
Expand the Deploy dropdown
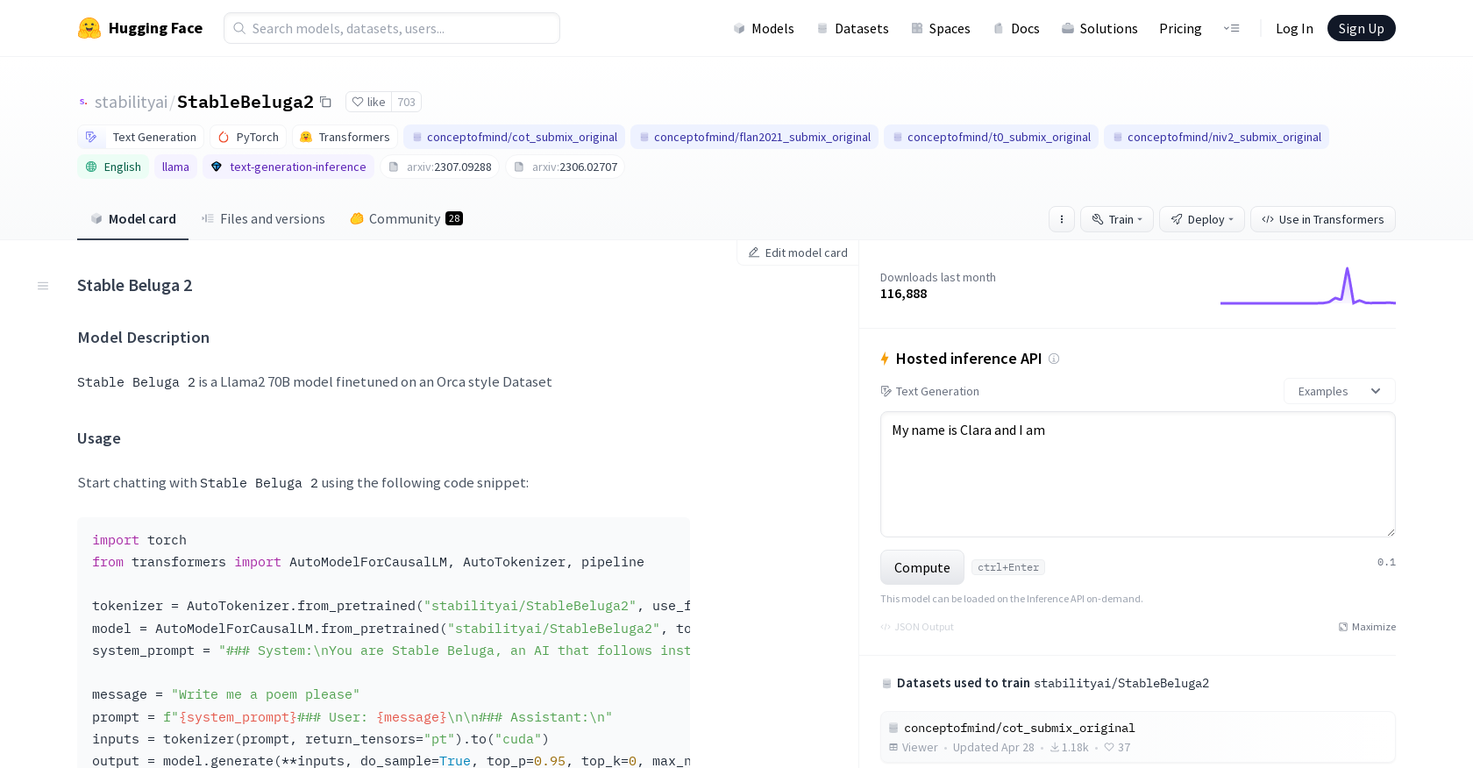[1201, 219]
